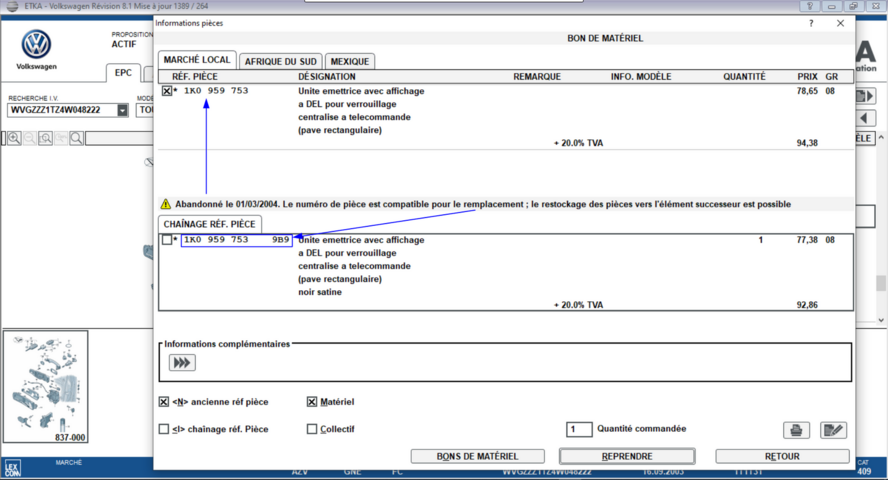
Task: Click the QUANTITÉ column header
Action: (x=744, y=77)
